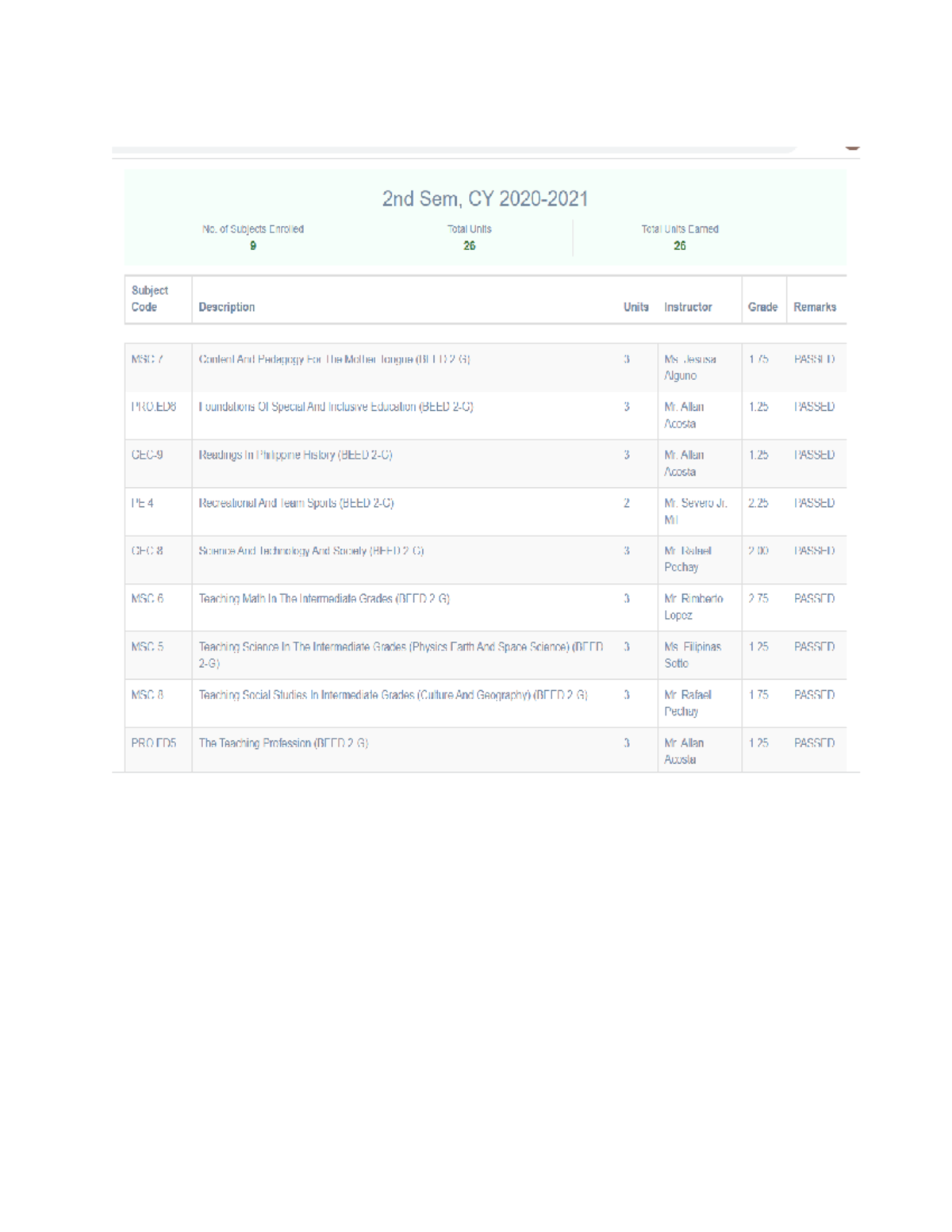Click grade 2.25 for PE 4

coord(759,502)
